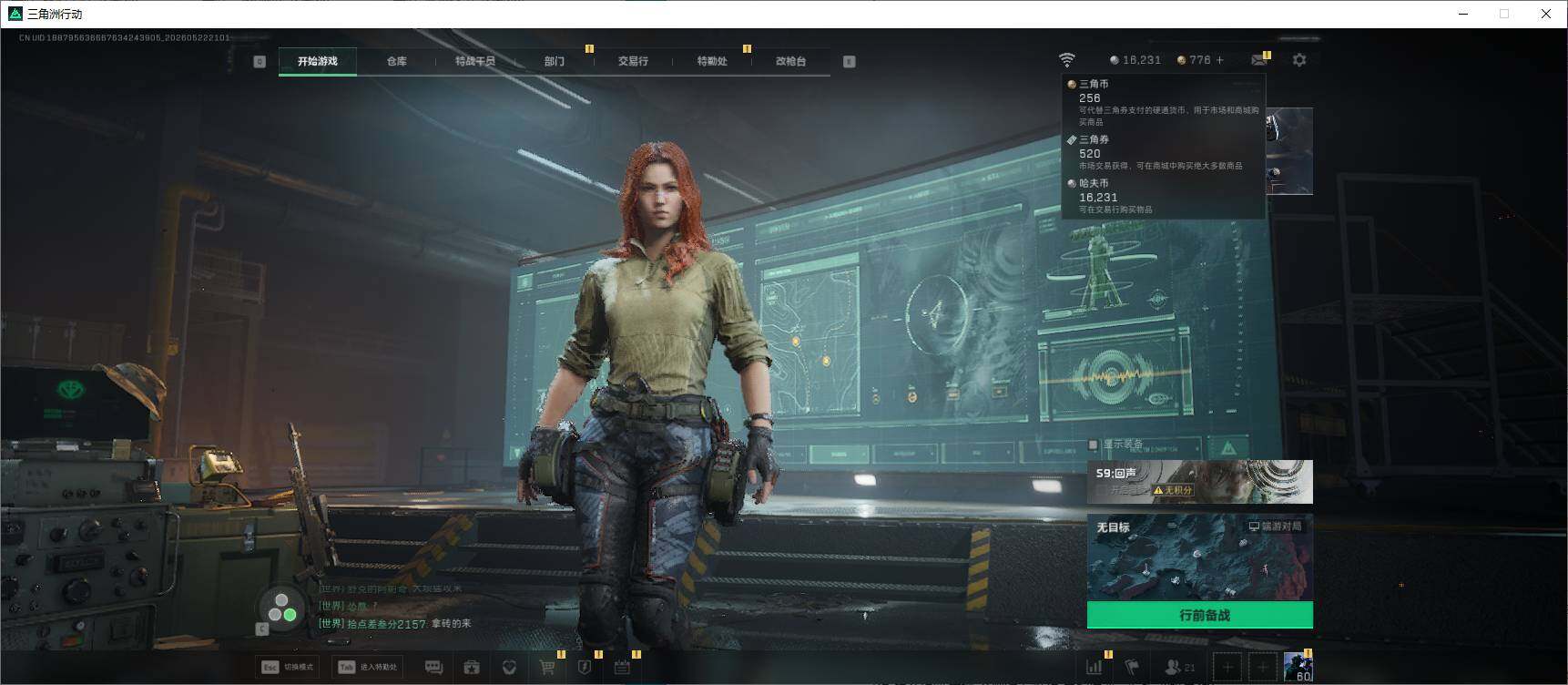Open the 开始游戏 tab

(318, 61)
